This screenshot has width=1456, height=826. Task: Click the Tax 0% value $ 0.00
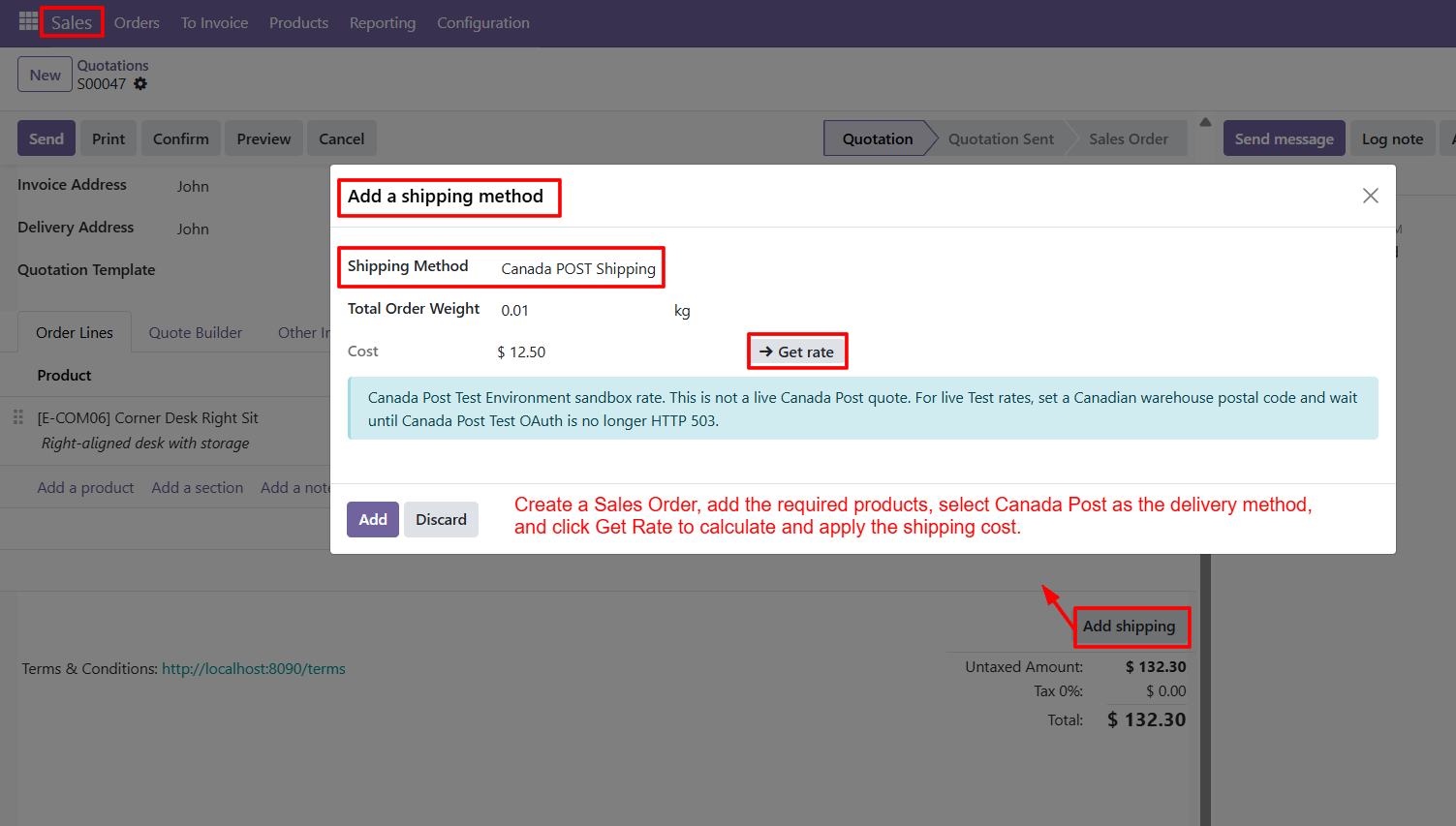click(1166, 690)
